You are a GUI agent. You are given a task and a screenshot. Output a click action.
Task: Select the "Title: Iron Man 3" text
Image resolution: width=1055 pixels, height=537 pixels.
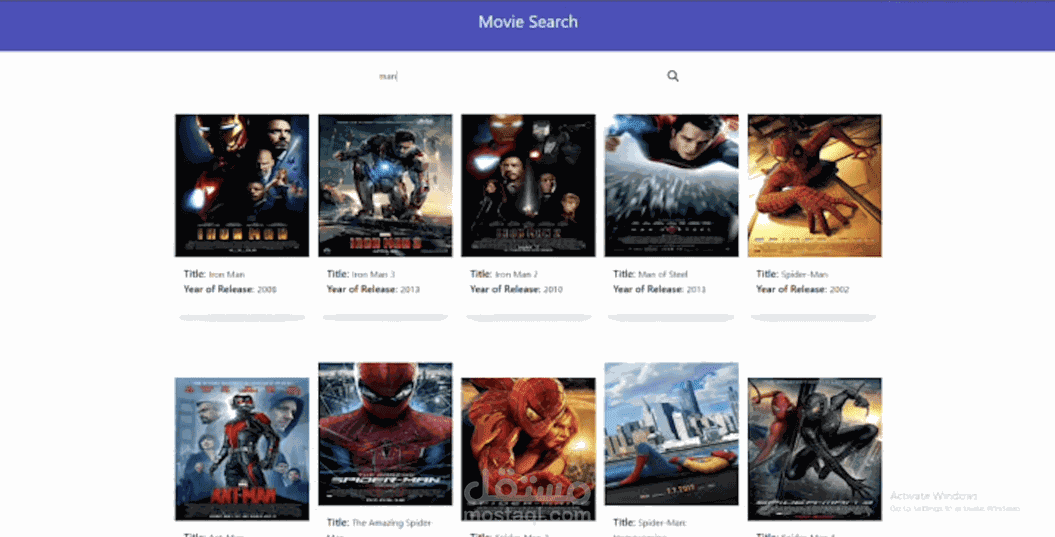click(361, 274)
